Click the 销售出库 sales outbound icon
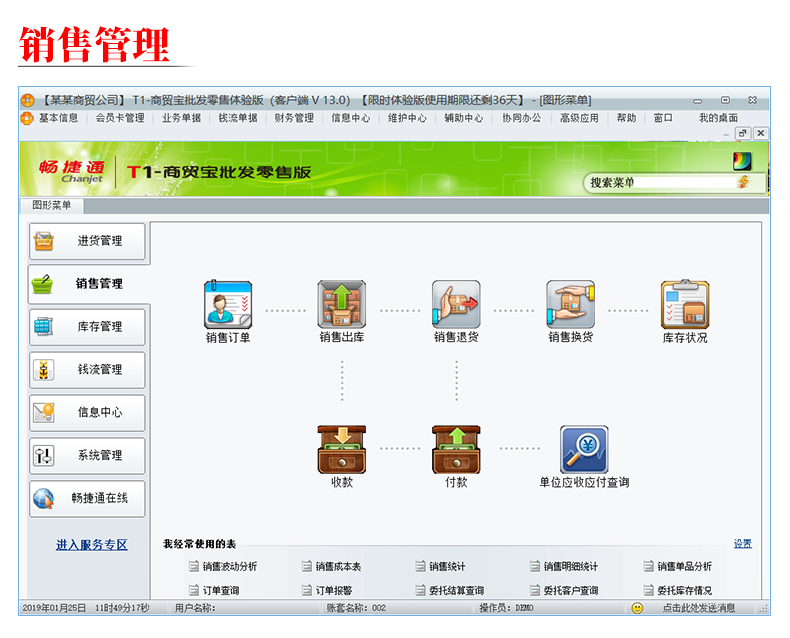The height and width of the screenshot is (638, 790). click(x=342, y=305)
